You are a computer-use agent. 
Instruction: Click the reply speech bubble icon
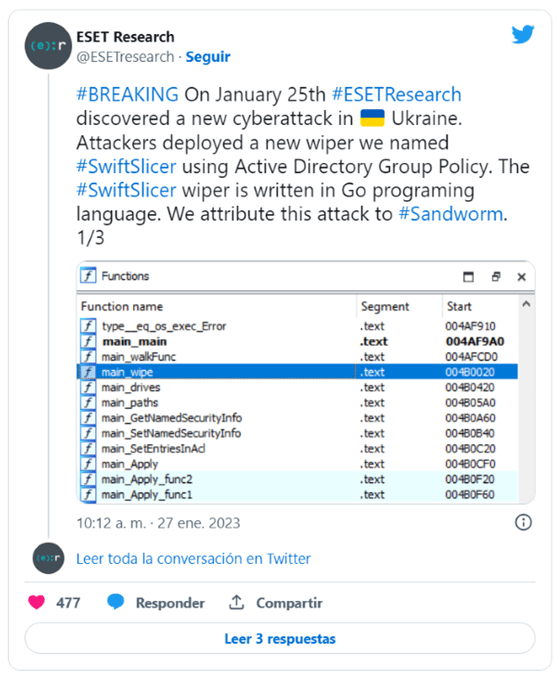pyautogui.click(x=116, y=602)
